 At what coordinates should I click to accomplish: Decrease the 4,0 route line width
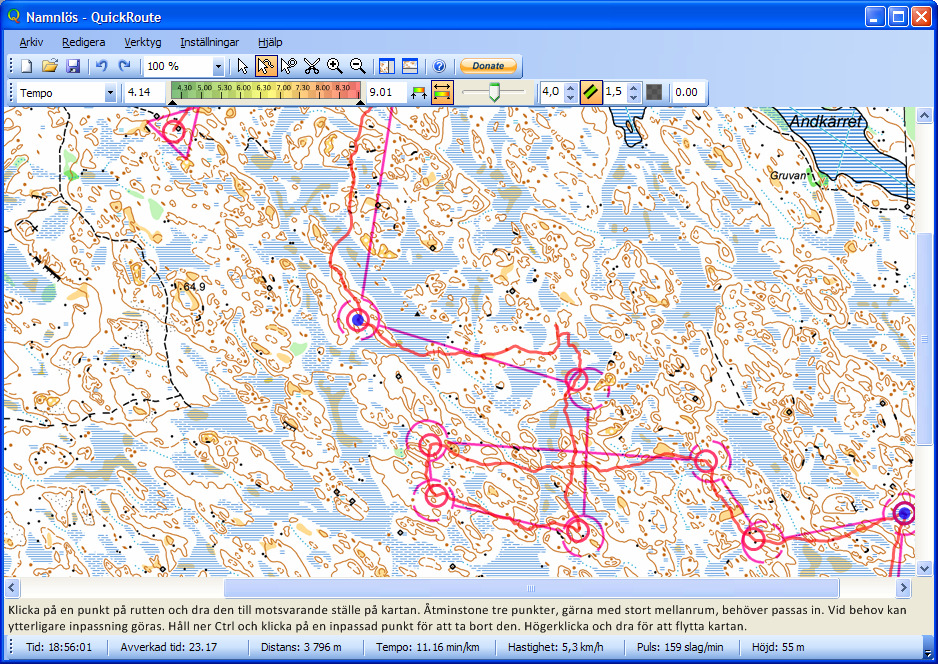point(571,97)
